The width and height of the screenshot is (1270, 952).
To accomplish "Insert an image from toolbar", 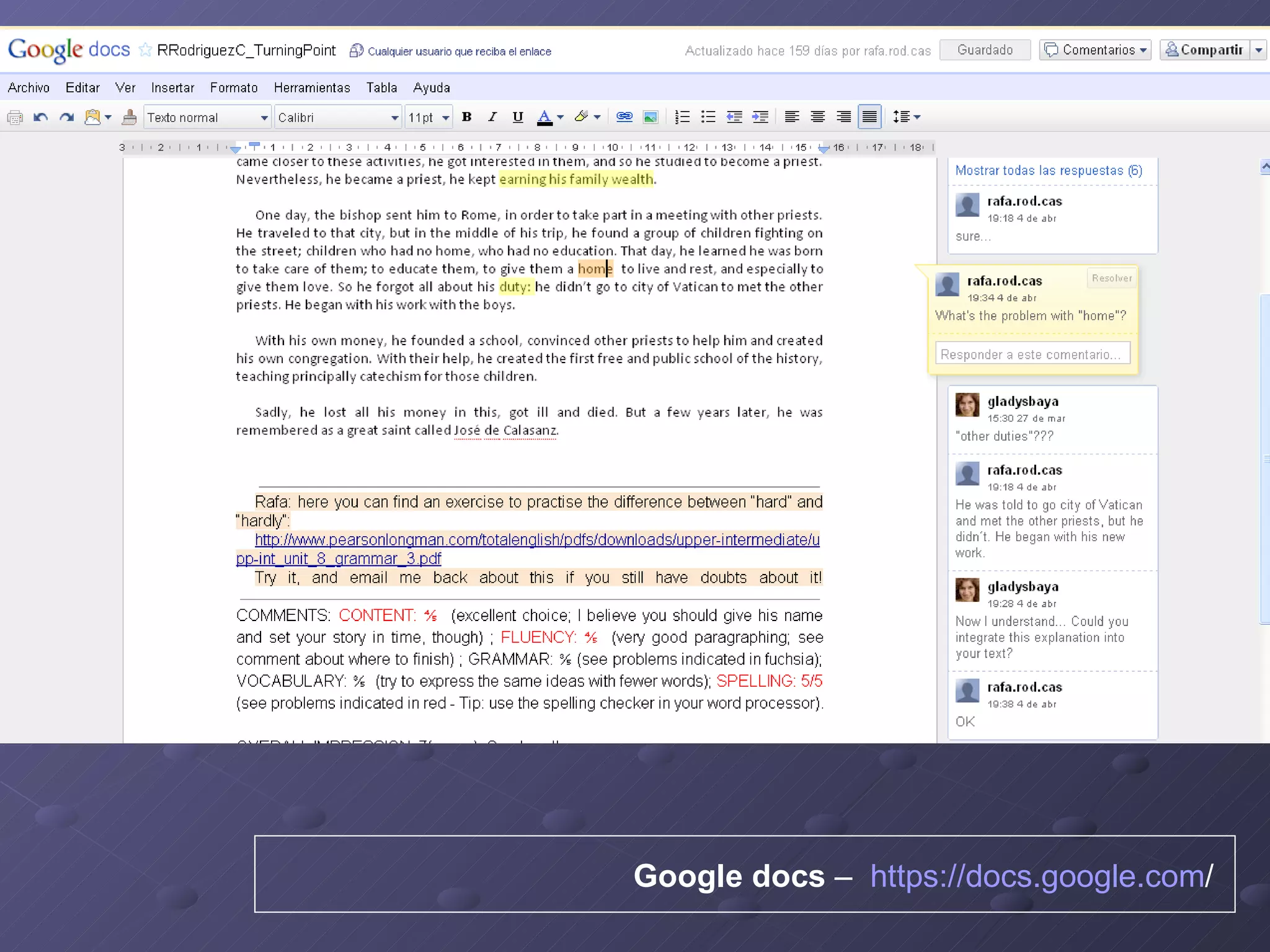I will point(651,117).
